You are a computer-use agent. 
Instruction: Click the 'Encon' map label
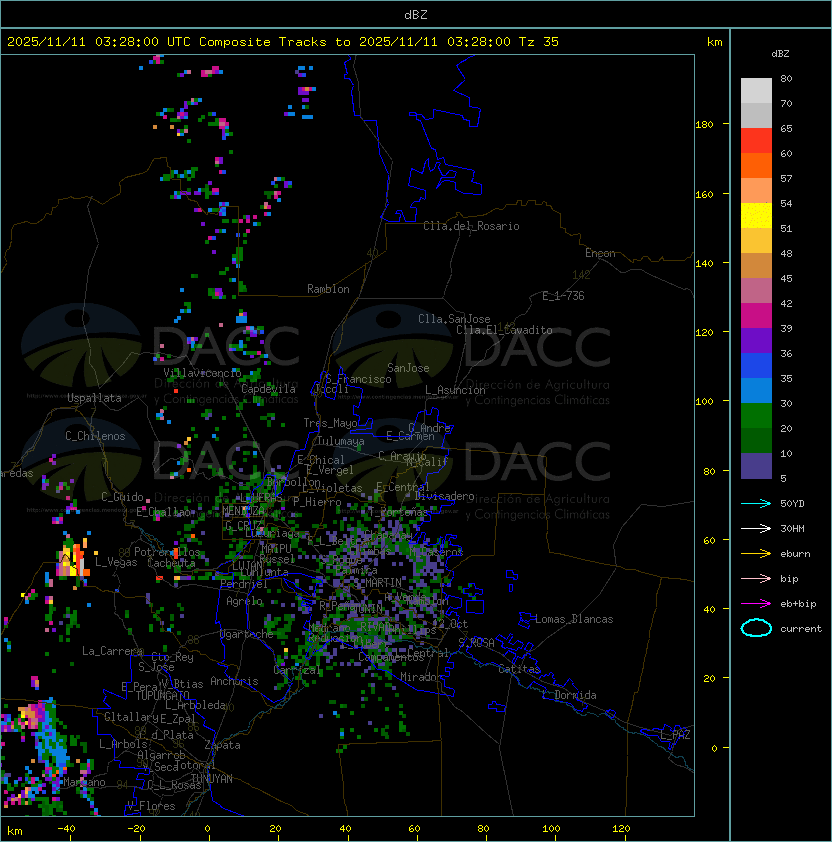[600, 253]
